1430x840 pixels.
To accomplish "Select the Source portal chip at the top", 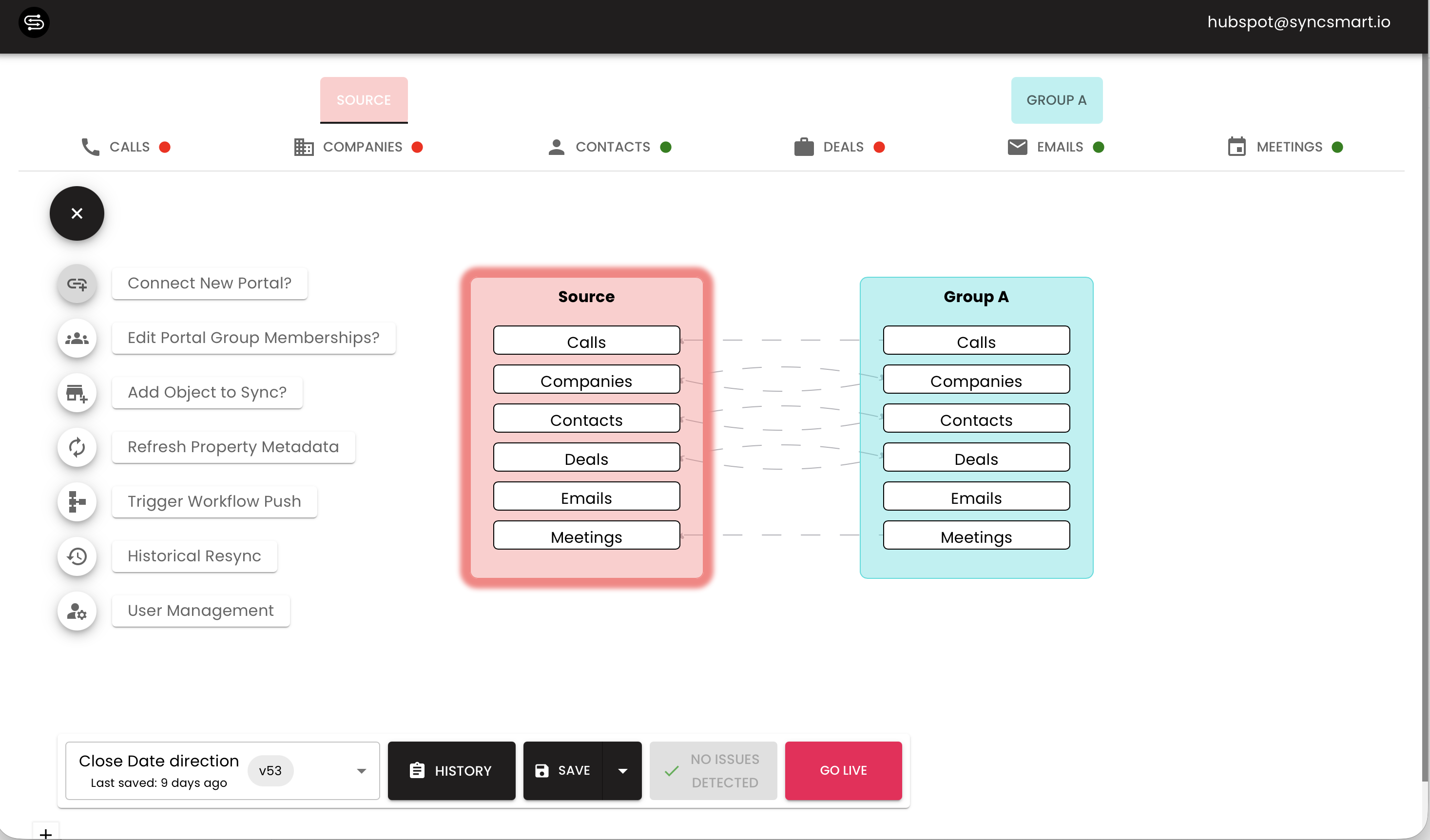I will click(x=363, y=100).
